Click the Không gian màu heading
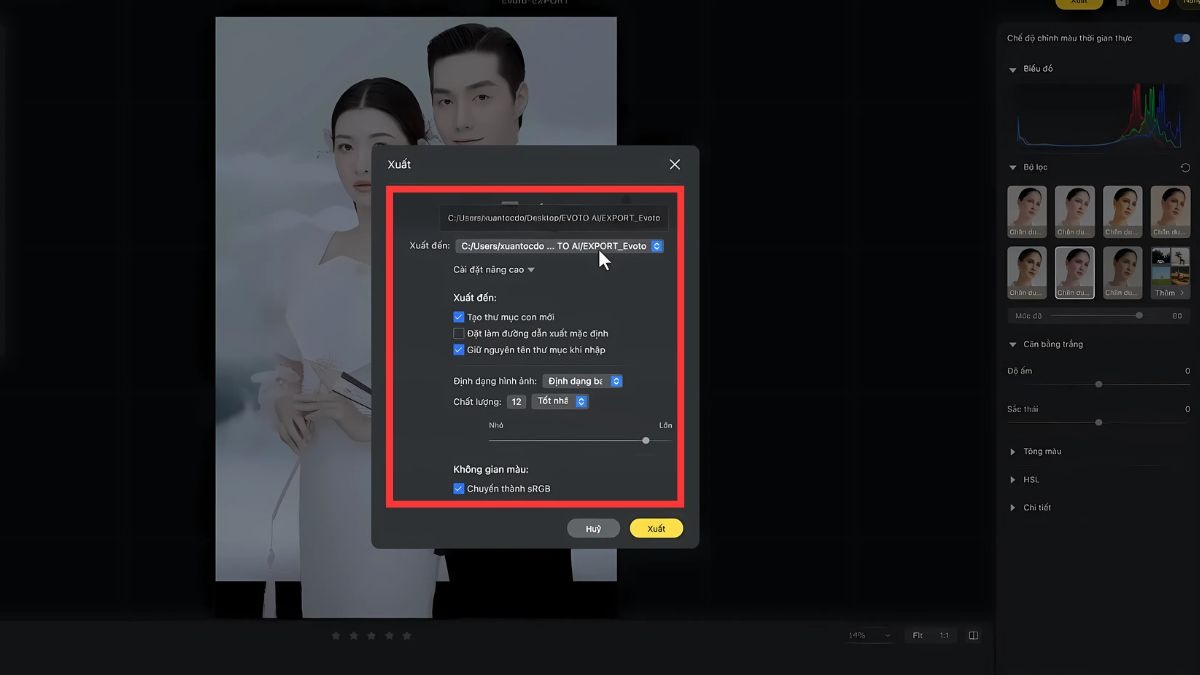This screenshot has width=1200, height=675. pos(491,469)
